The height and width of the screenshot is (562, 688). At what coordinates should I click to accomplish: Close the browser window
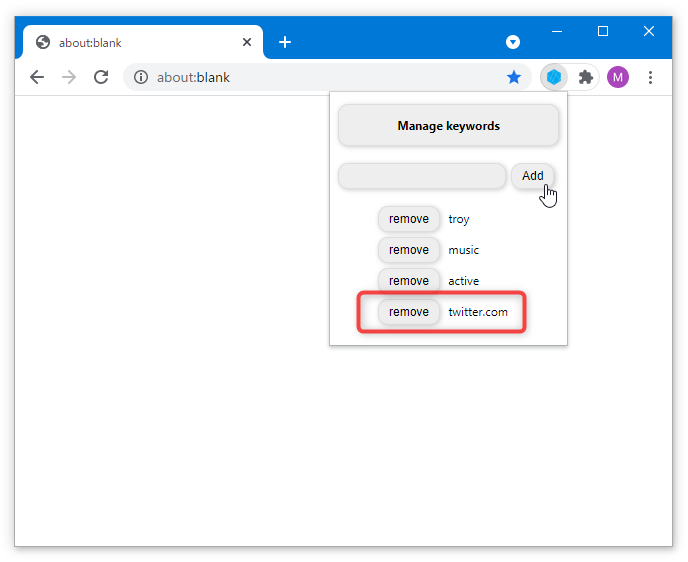pos(649,31)
